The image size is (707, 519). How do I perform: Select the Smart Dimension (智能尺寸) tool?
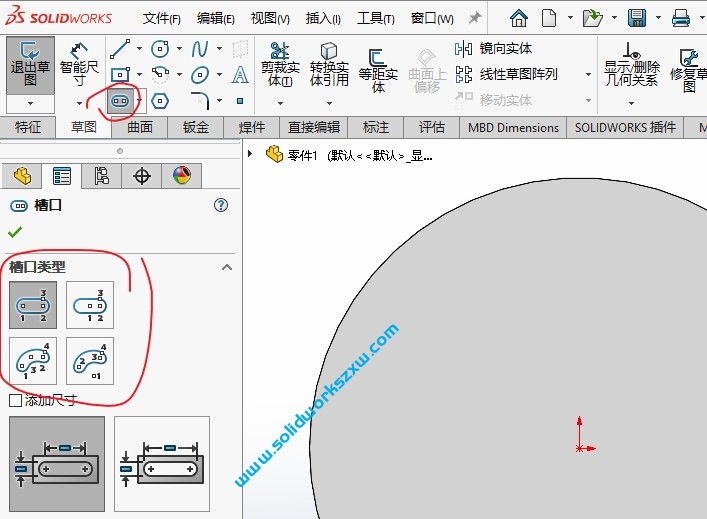(x=80, y=63)
